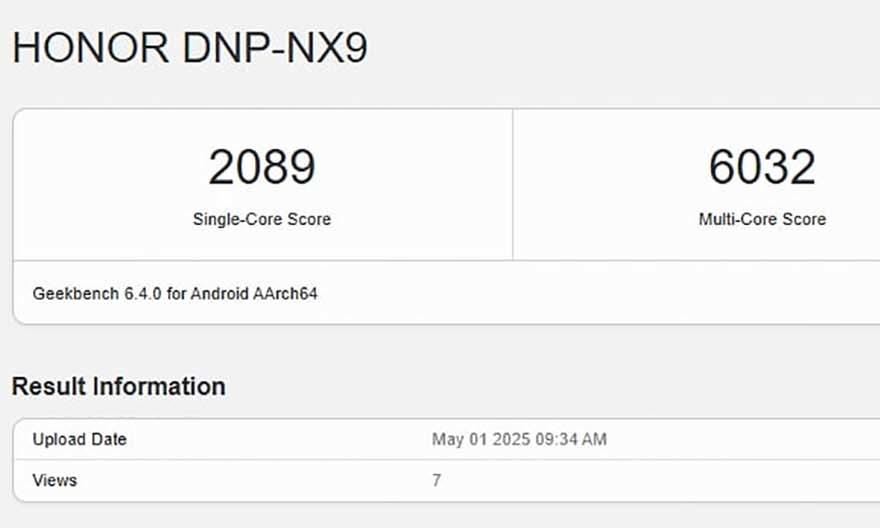Screen dimensions: 880x528
Task: Click the AArch64 architecture text
Action: (x=289, y=294)
